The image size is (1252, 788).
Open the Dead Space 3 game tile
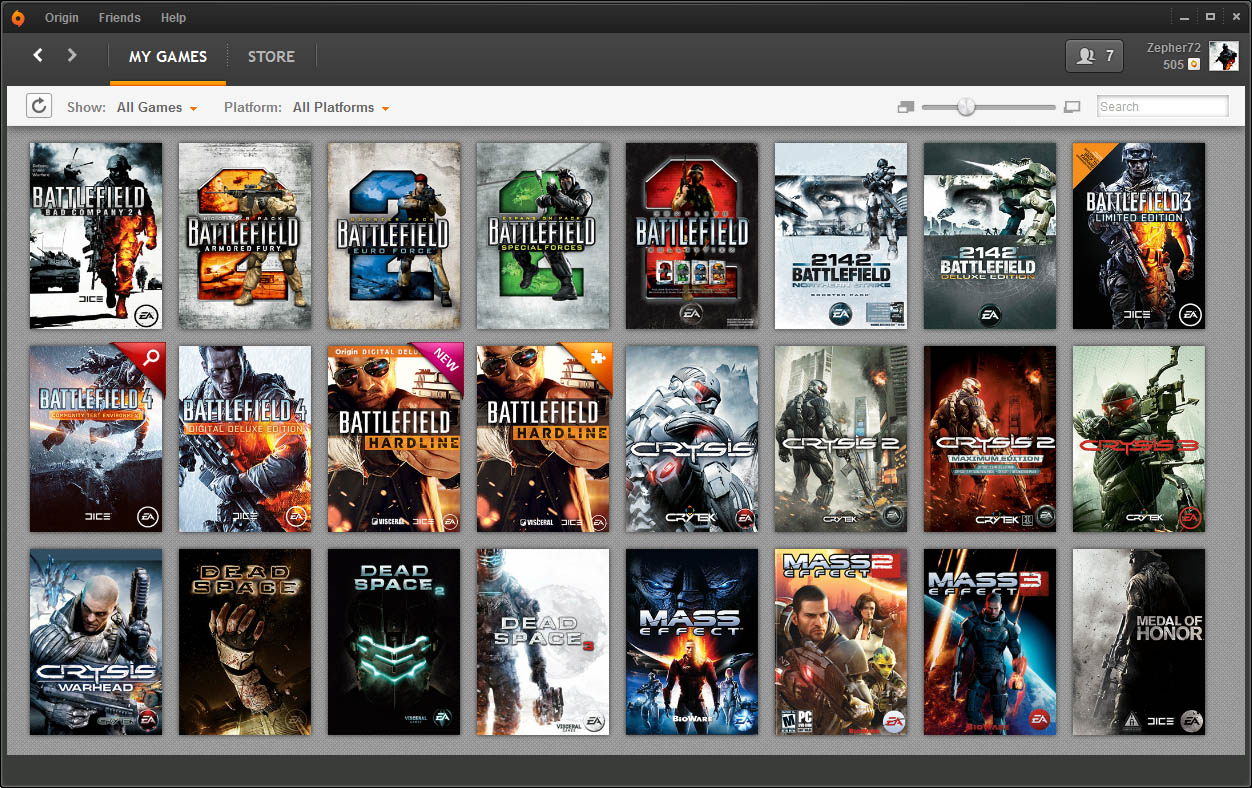click(542, 641)
